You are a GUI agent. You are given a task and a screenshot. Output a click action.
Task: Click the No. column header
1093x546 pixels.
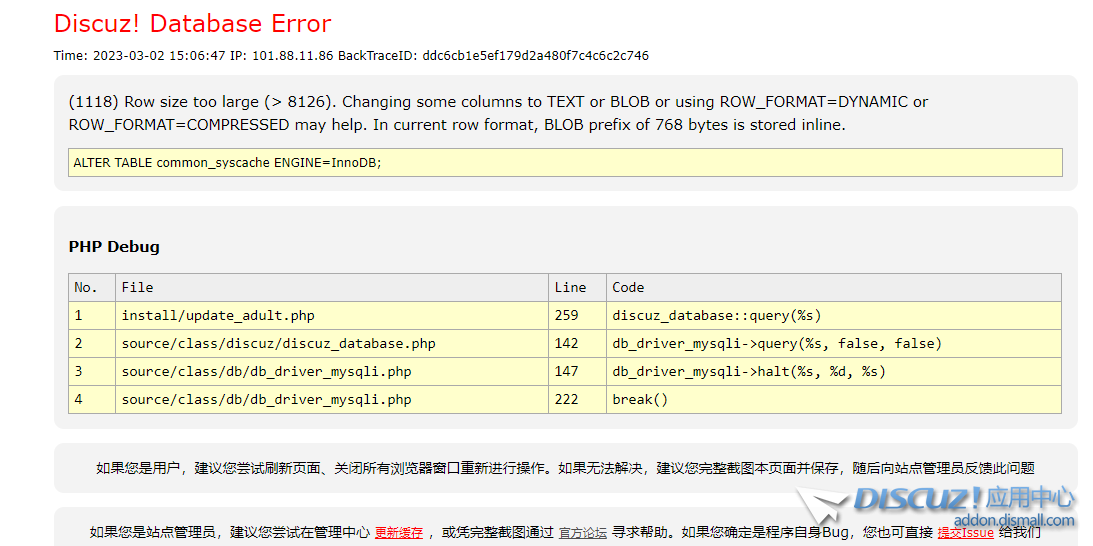click(x=86, y=287)
